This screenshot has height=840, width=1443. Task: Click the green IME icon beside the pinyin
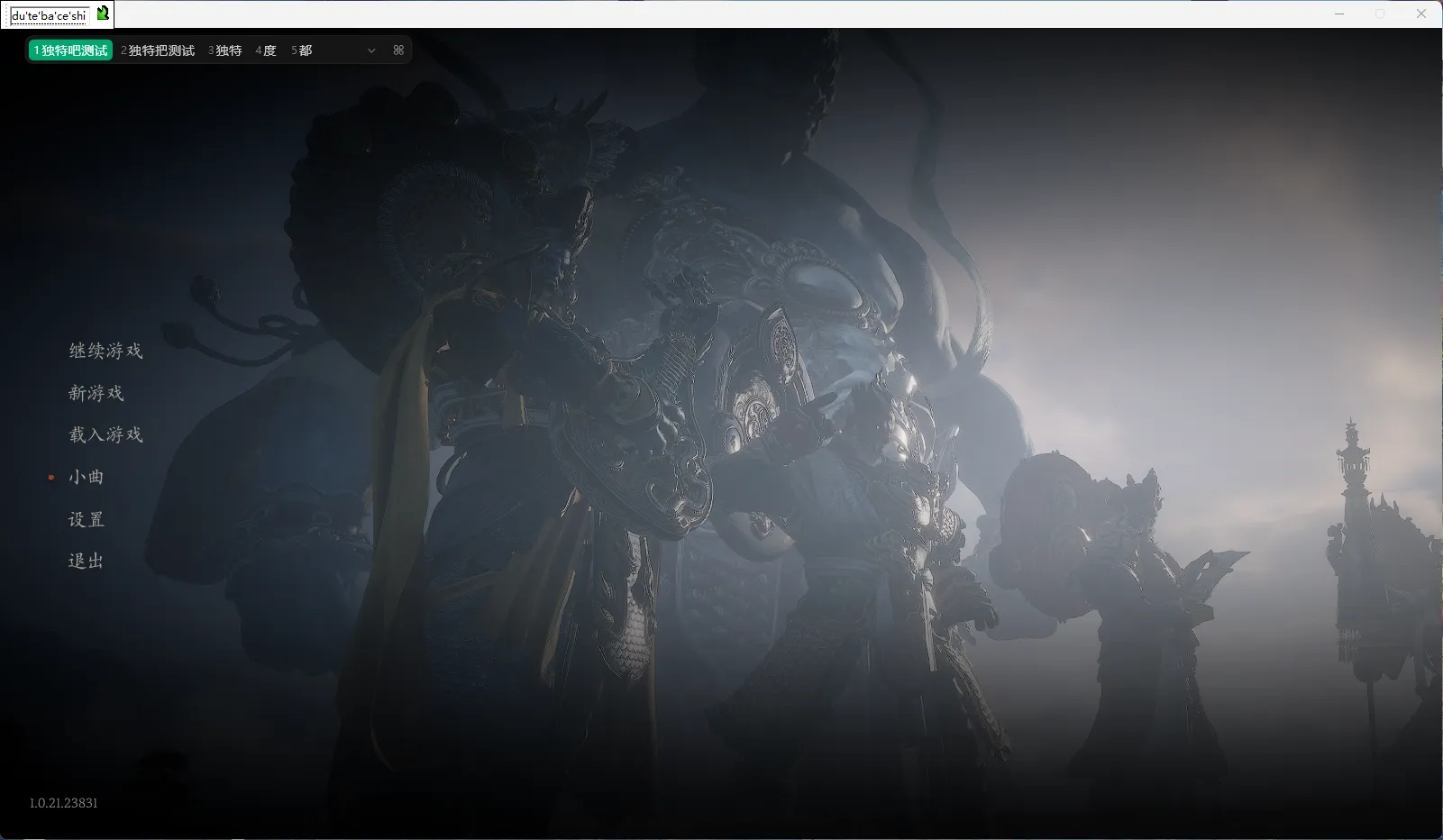click(103, 14)
